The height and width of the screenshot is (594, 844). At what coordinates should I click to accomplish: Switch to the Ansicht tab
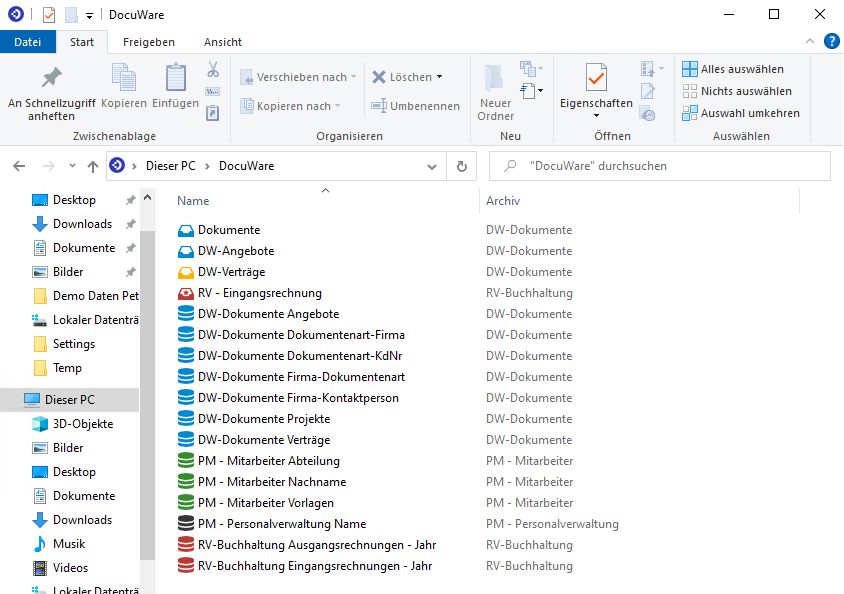point(223,42)
